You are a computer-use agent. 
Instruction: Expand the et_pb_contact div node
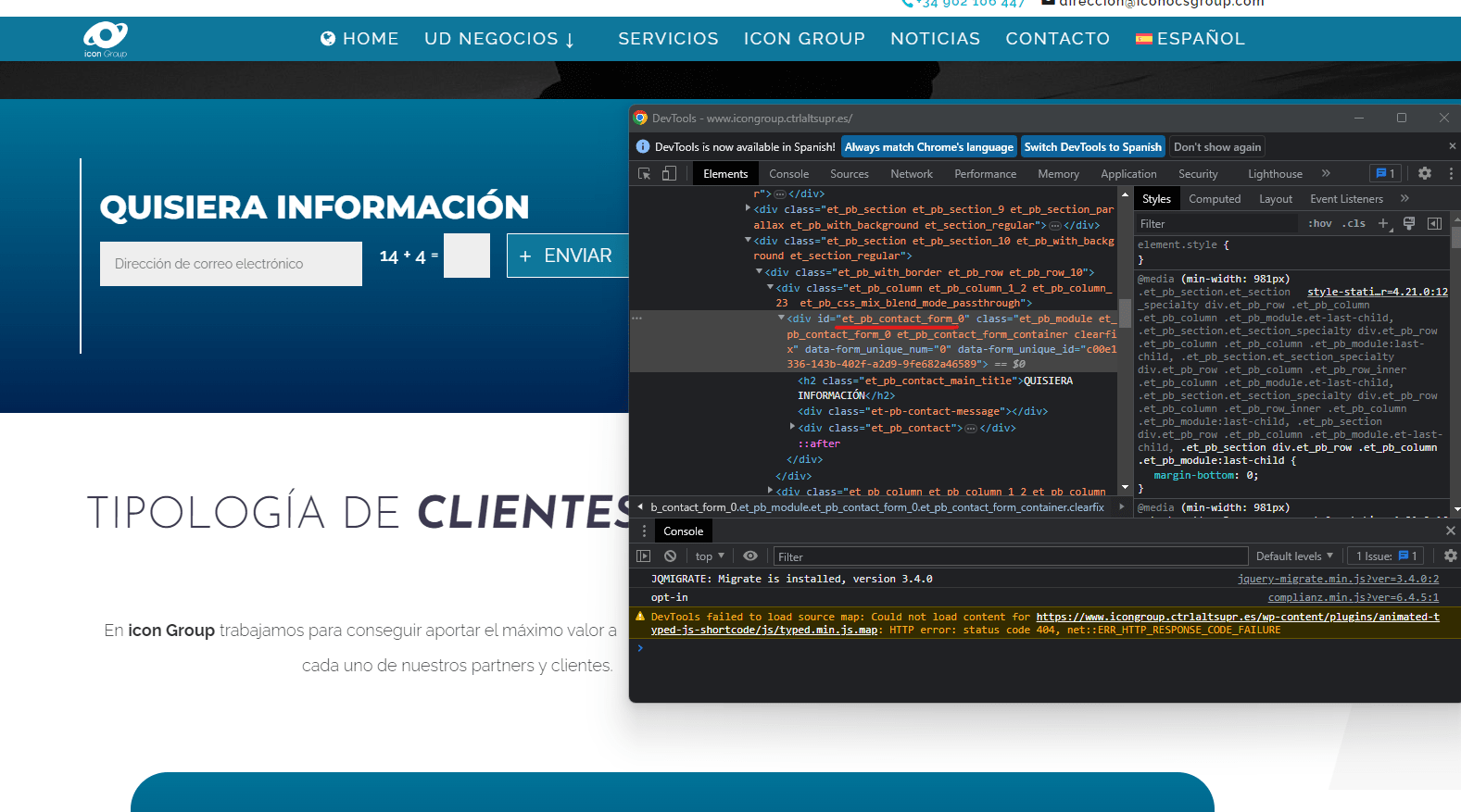point(793,427)
